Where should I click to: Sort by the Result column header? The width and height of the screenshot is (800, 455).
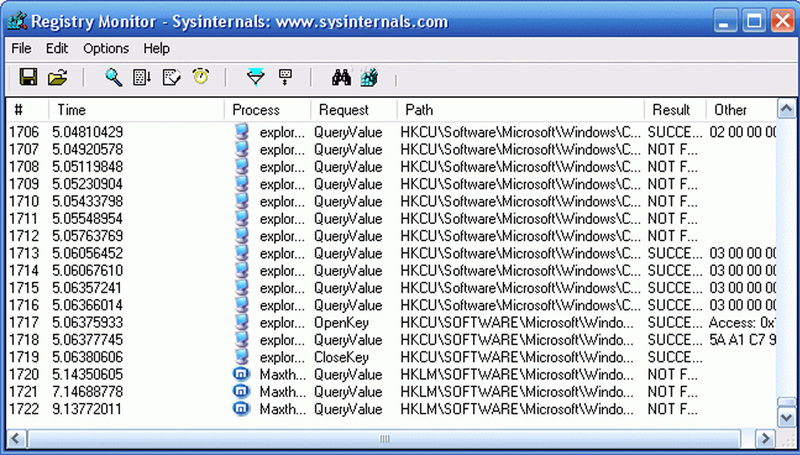click(675, 110)
